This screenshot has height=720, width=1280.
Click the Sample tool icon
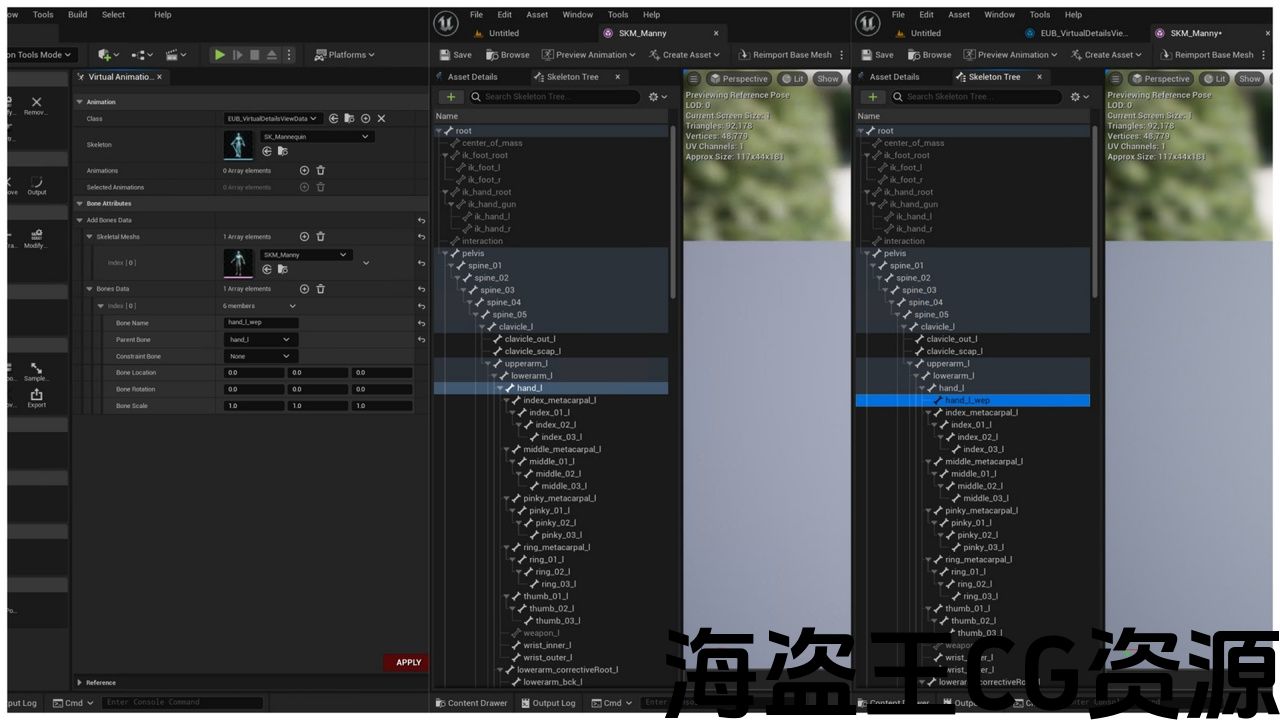(36, 371)
